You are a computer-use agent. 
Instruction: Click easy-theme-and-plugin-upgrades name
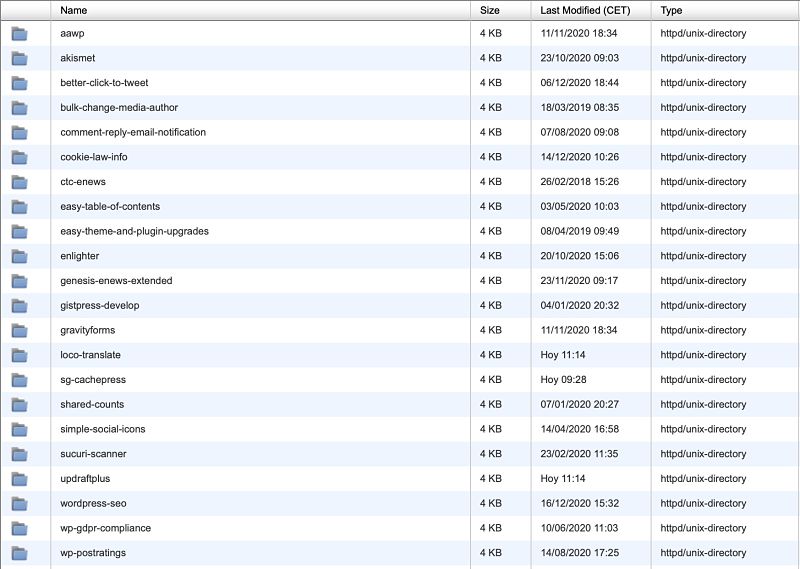[135, 231]
